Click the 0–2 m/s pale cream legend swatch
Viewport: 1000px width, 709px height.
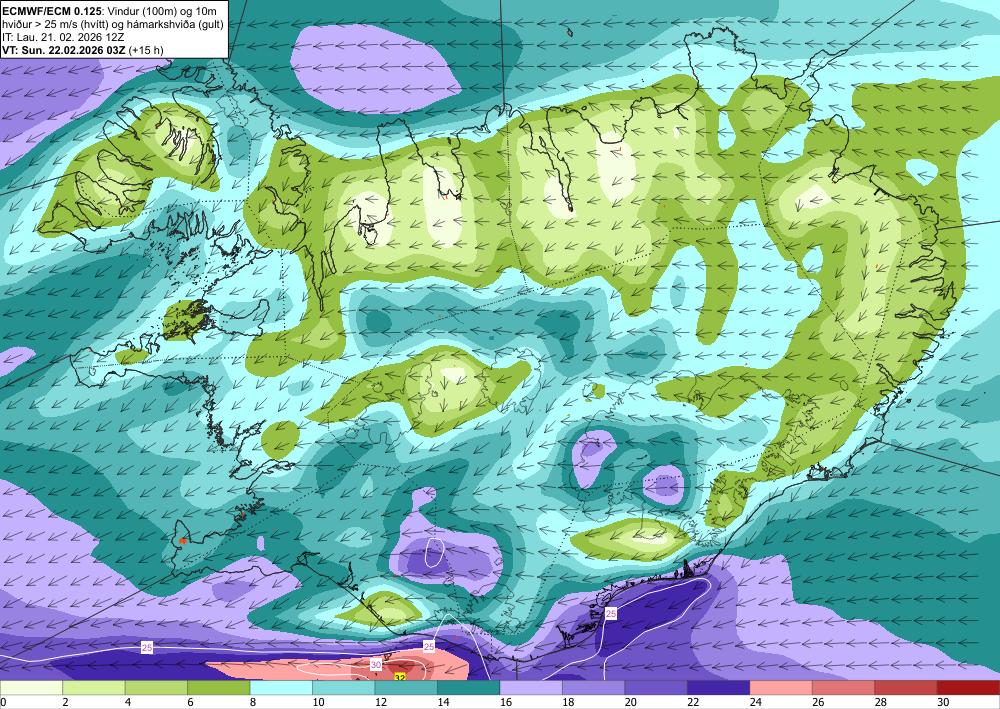click(x=31, y=687)
